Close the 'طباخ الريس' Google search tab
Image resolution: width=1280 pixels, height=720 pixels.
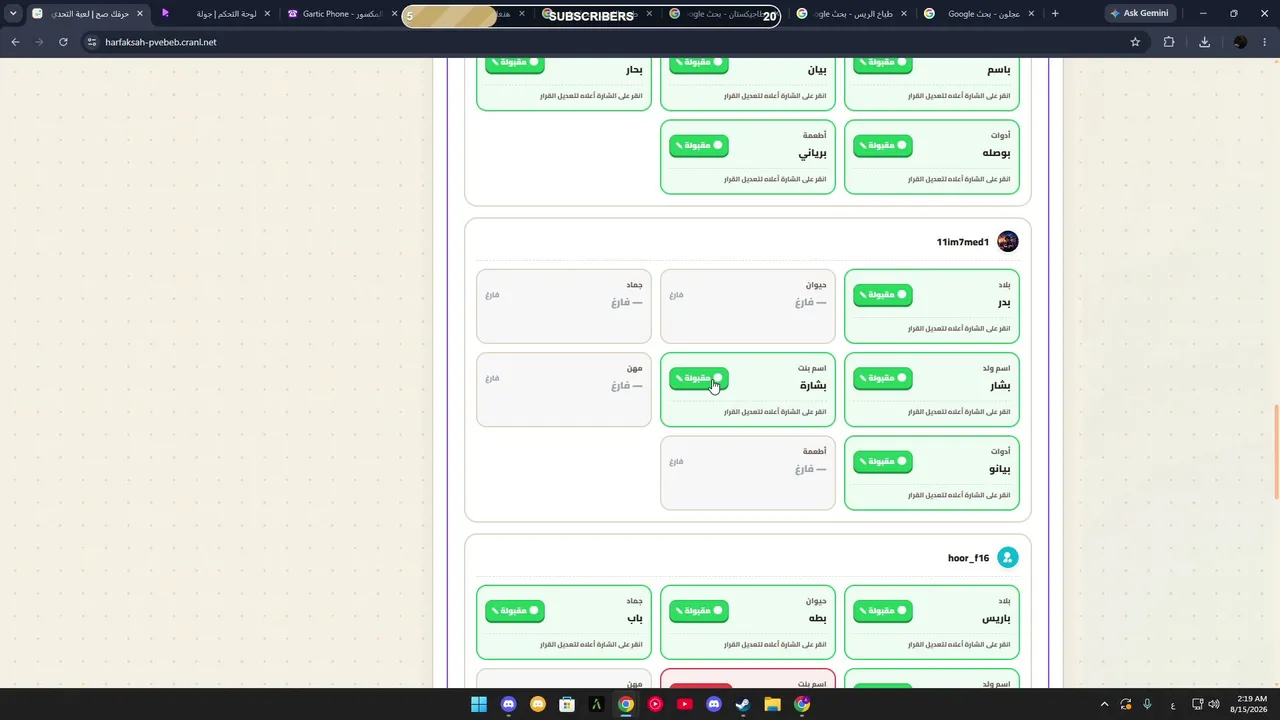coord(904,14)
